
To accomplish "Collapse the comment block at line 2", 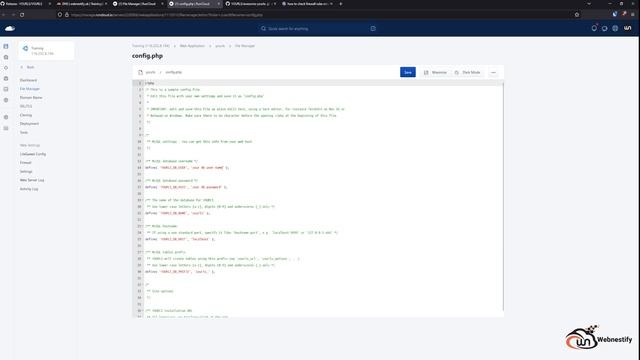I will (x=142, y=89).
